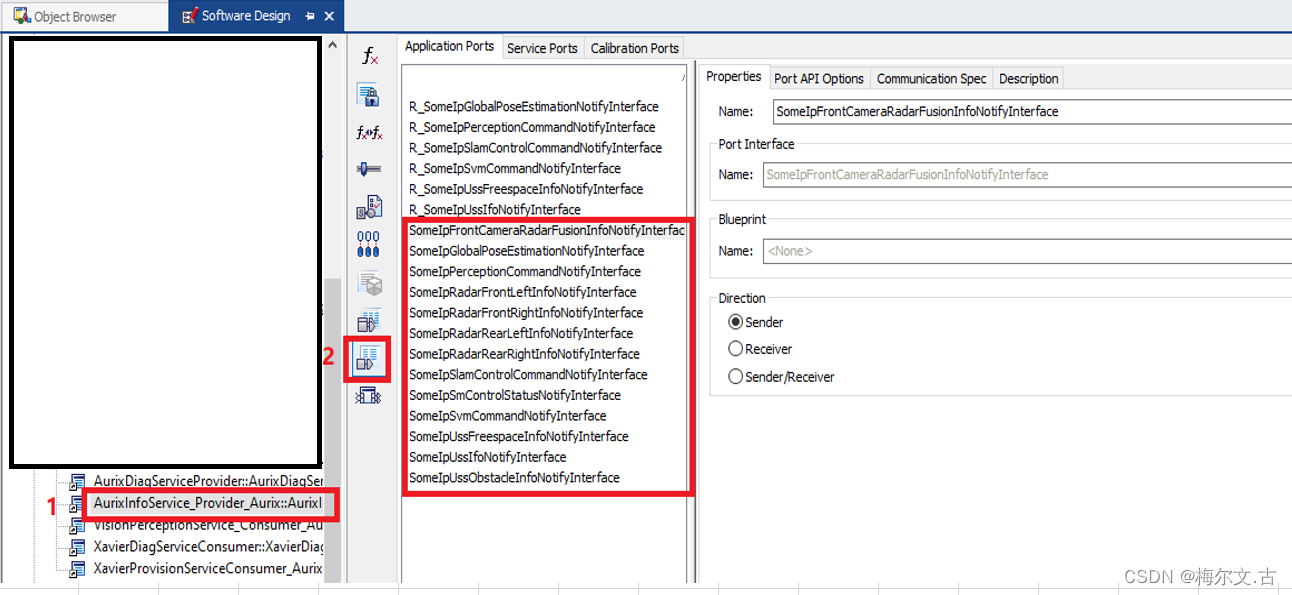Enable the Sender/Receiver direction option

(x=736, y=377)
